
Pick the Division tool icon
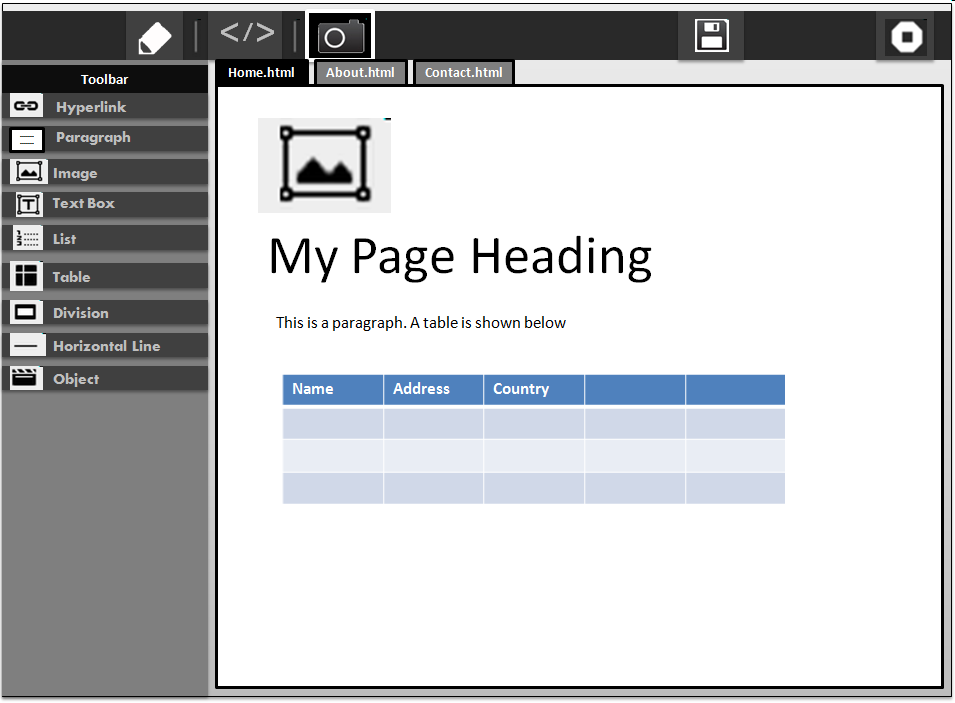[x=27, y=312]
